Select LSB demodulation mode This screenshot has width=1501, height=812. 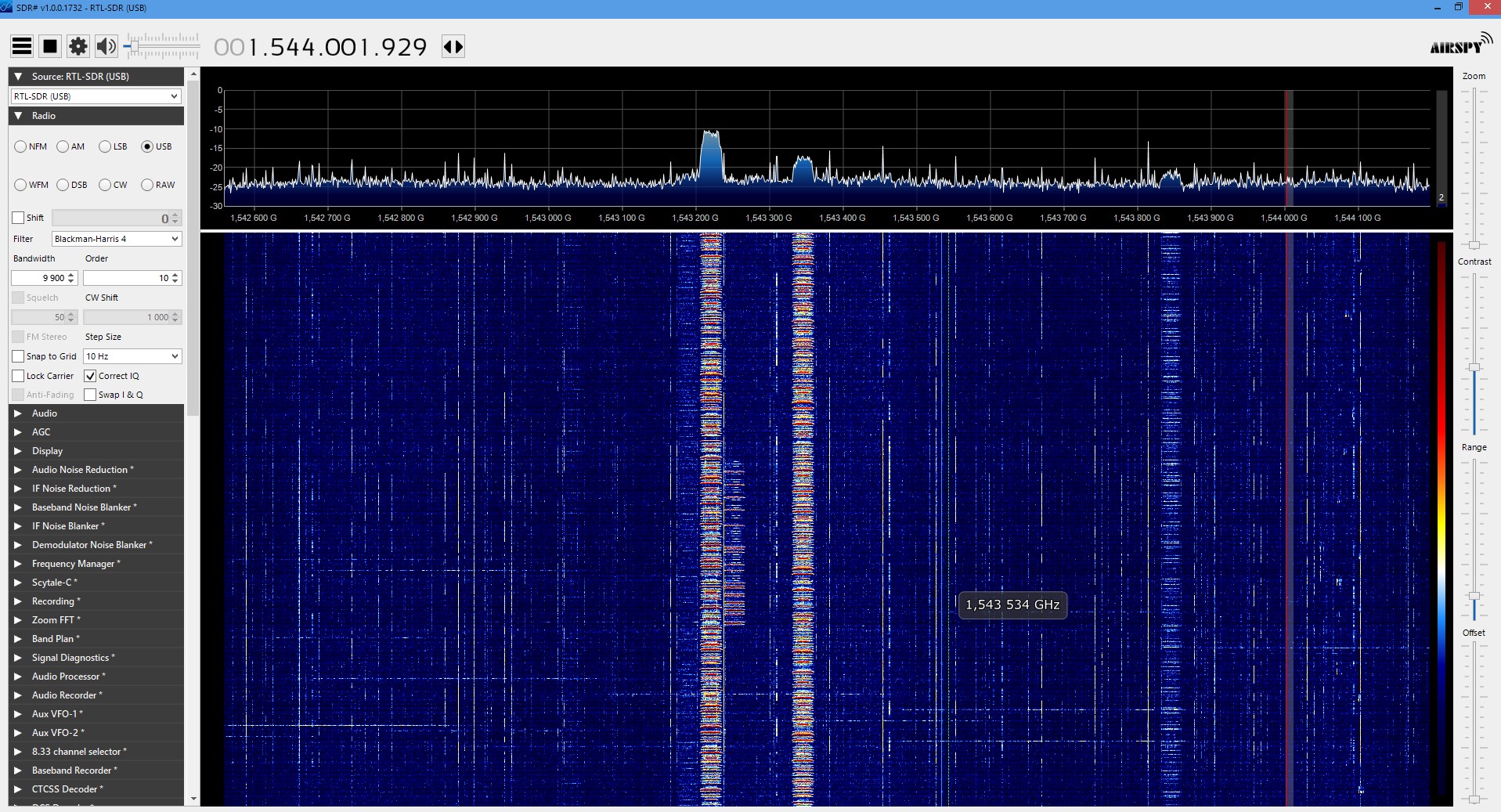click(x=113, y=146)
